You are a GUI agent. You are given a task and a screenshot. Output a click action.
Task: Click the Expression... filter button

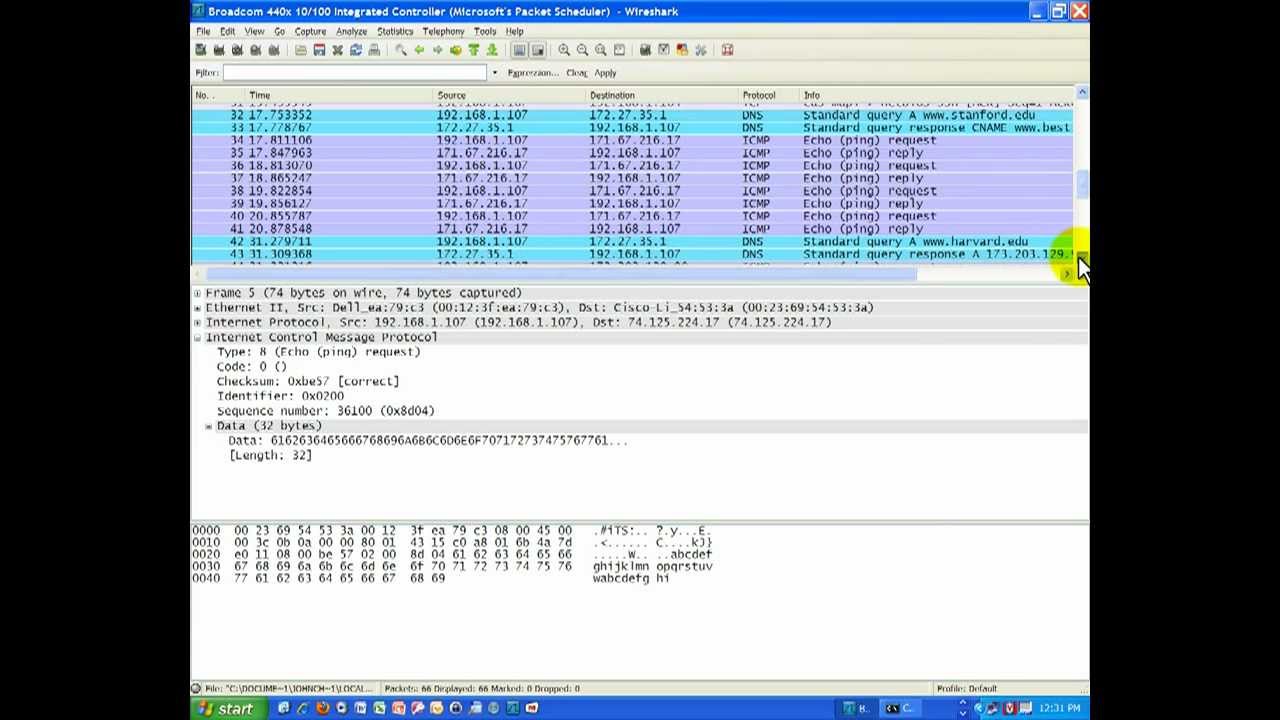point(532,73)
